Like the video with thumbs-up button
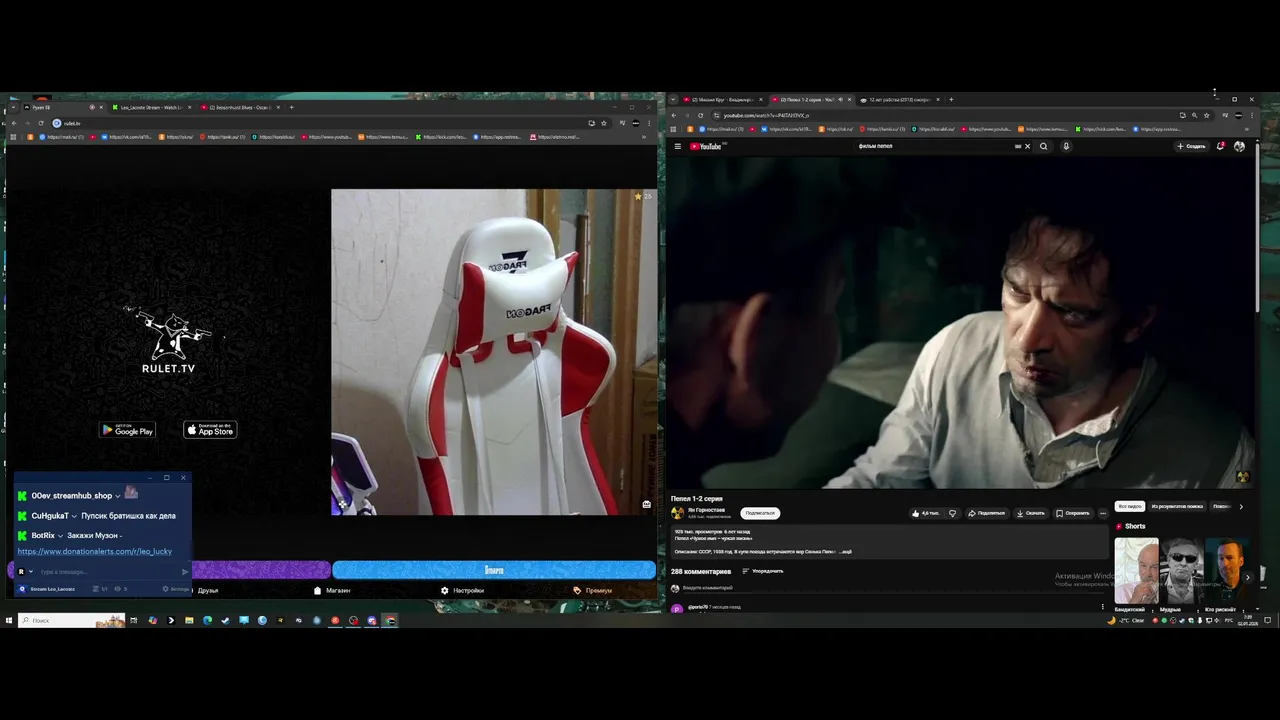The width and height of the screenshot is (1280, 720). coord(926,513)
